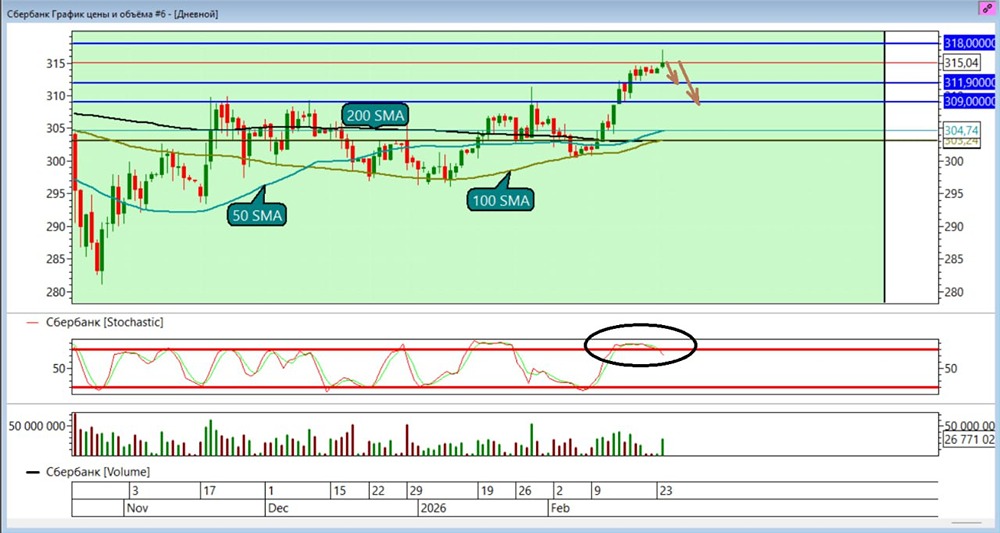The height and width of the screenshot is (533, 1000).
Task: Click date marker 23 on time axis
Action: tap(665, 491)
